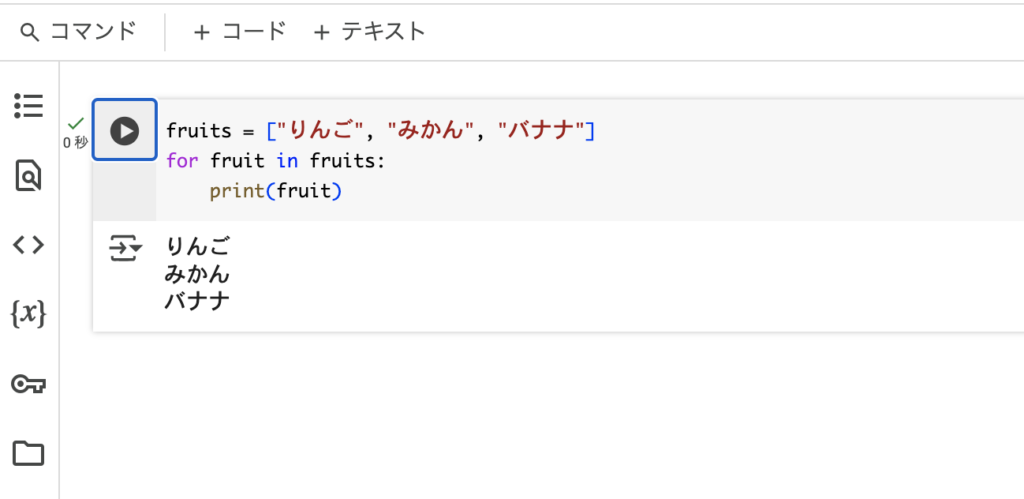The height and width of the screenshot is (499, 1024).
Task: Open the code snippets panel
Action: point(29,246)
